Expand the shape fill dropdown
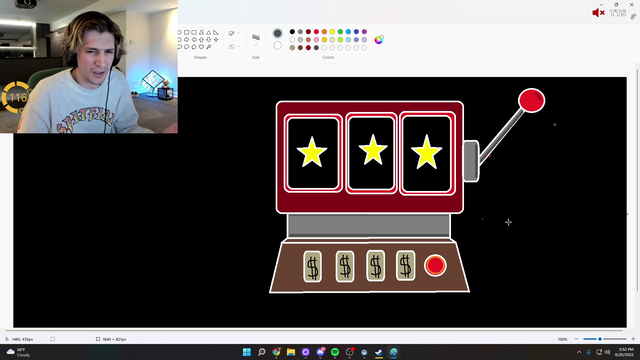640x360 pixels. pos(238,47)
